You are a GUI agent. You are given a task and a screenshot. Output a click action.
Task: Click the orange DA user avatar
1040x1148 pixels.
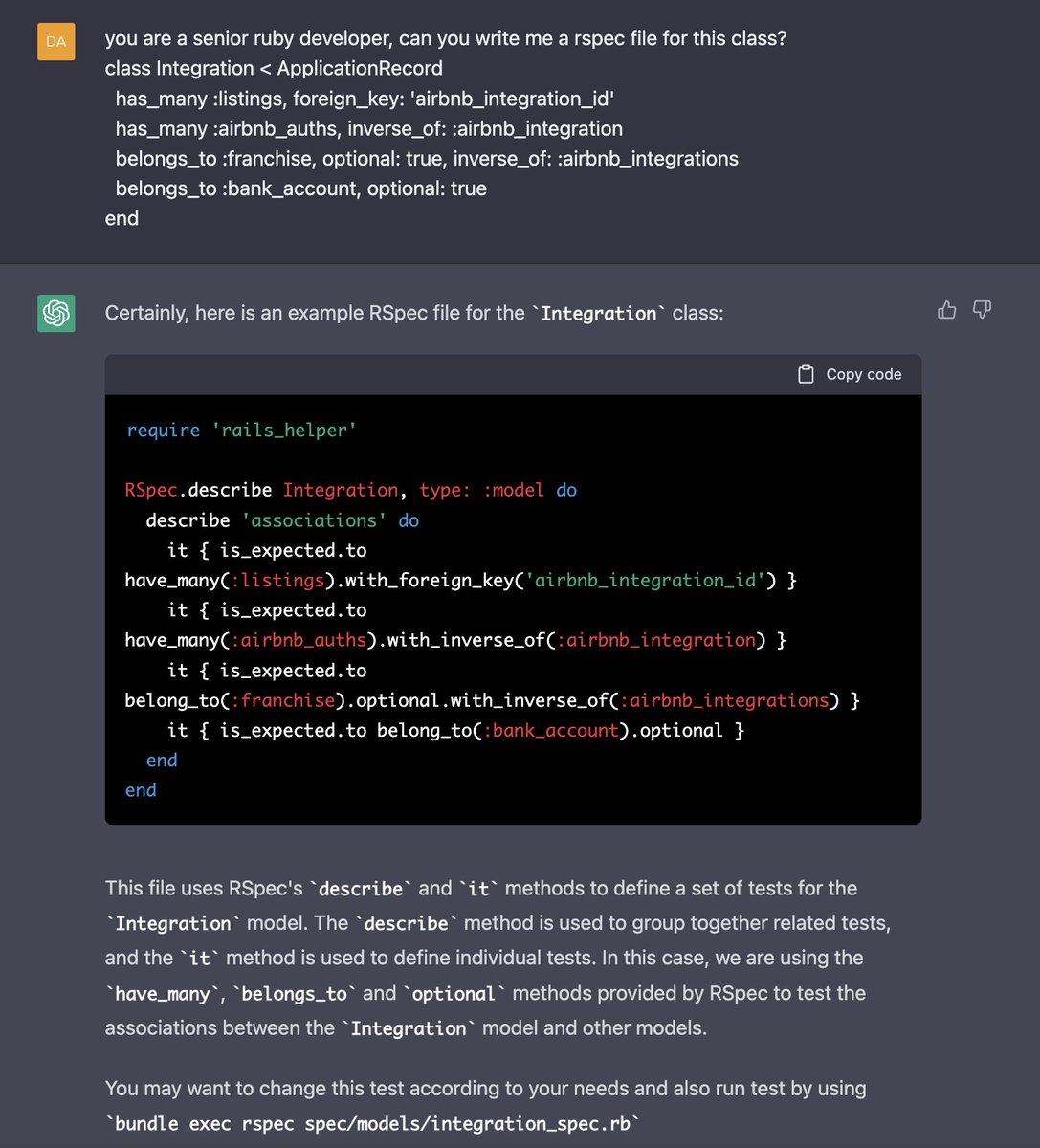tap(55, 42)
